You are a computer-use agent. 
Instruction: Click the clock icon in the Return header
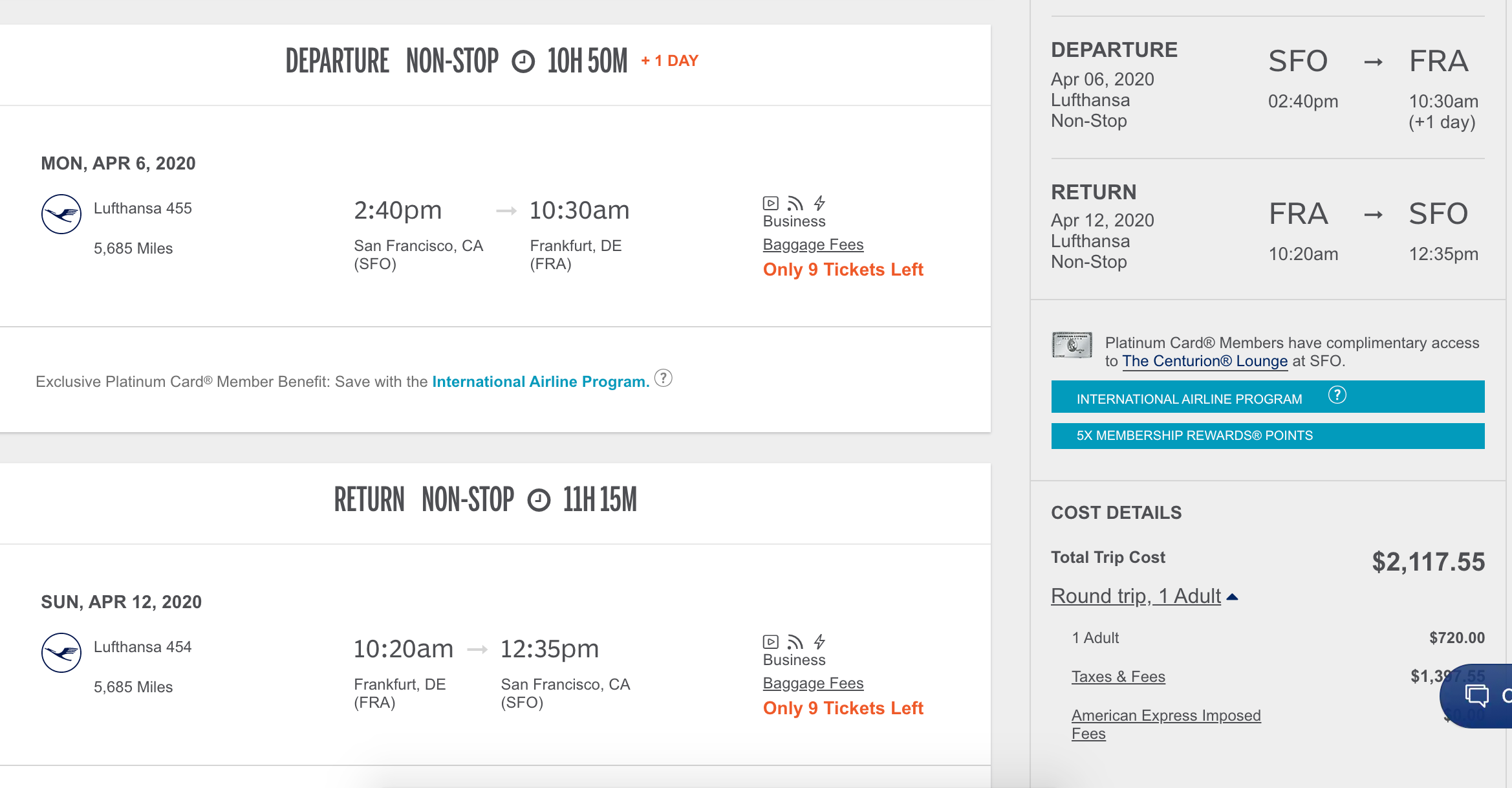[x=539, y=500]
